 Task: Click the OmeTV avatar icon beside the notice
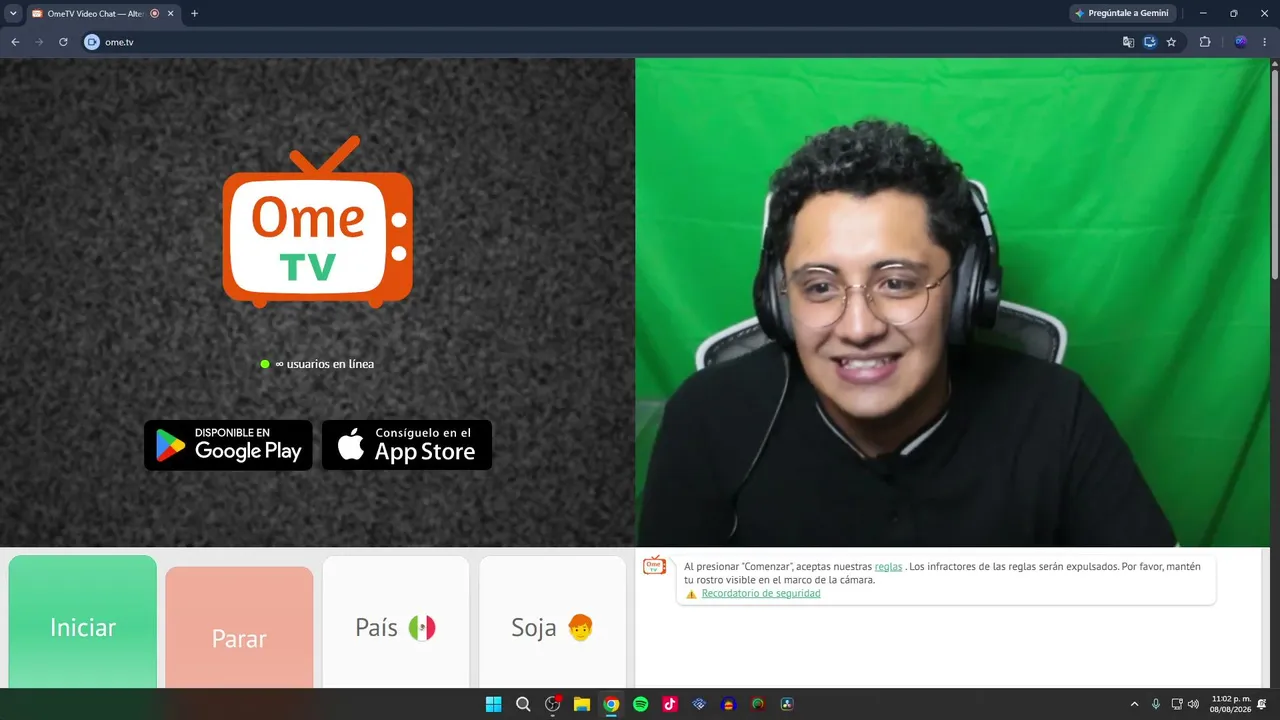(655, 566)
